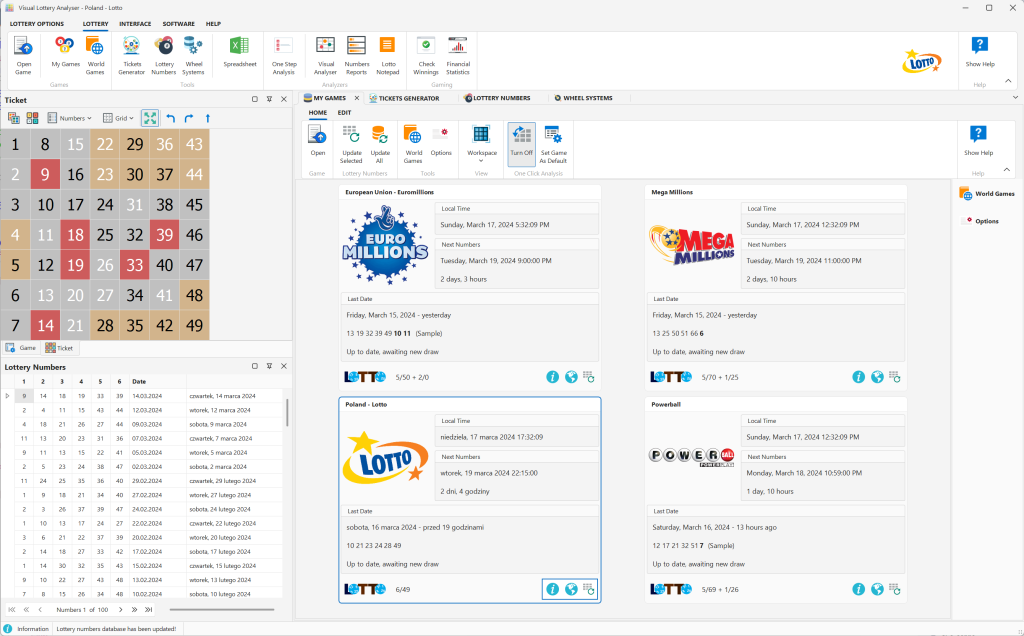
Task: Expand the Grid dropdown
Action: 119,117
